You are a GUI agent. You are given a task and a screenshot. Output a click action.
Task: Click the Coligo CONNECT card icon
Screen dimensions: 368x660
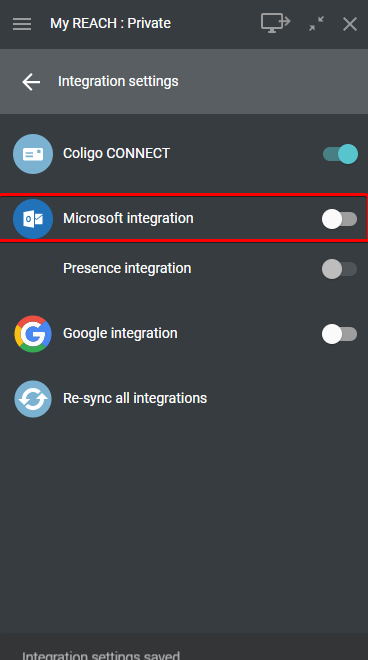(33, 154)
